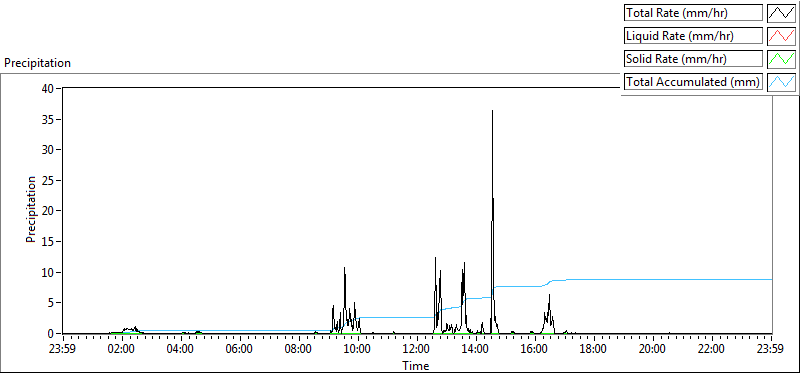Click the 12:00 x-axis time label
Image resolution: width=800 pixels, height=373 pixels.
[x=417, y=350]
